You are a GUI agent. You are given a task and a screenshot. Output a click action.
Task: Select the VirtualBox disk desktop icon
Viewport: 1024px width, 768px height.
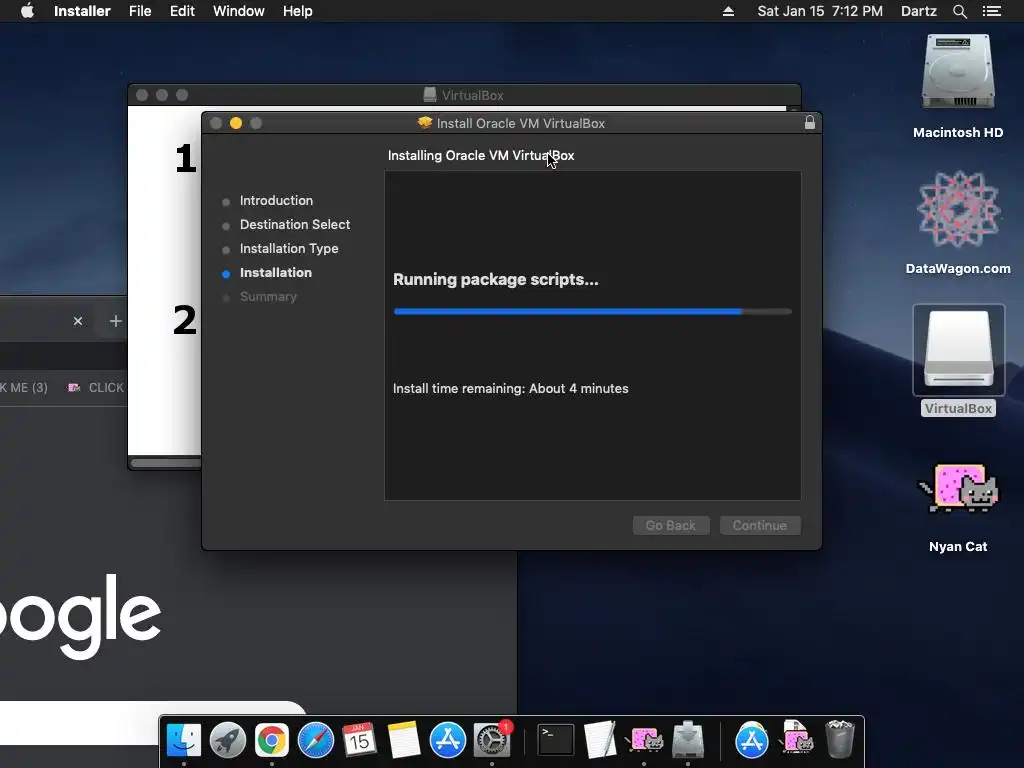(958, 360)
